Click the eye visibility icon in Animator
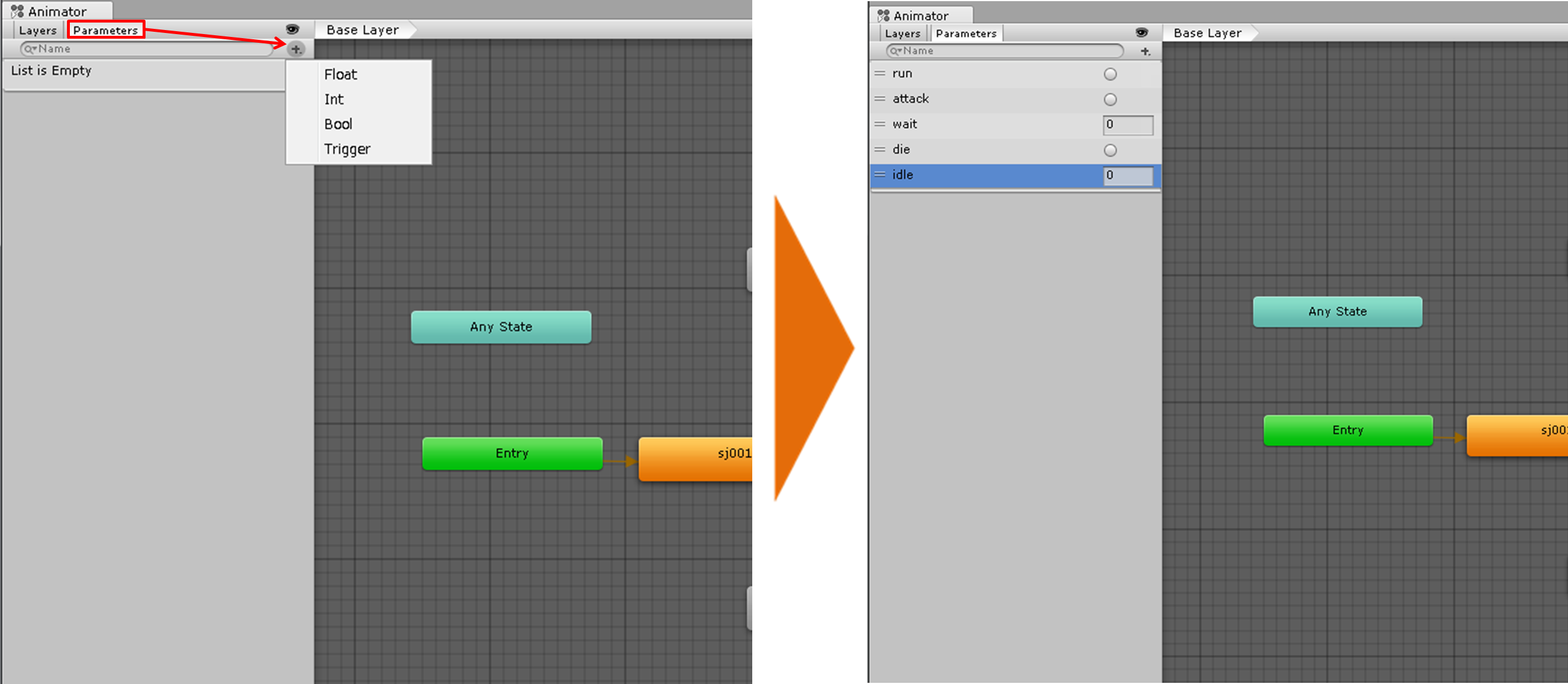Viewport: 1568px width, 684px height. (x=296, y=29)
